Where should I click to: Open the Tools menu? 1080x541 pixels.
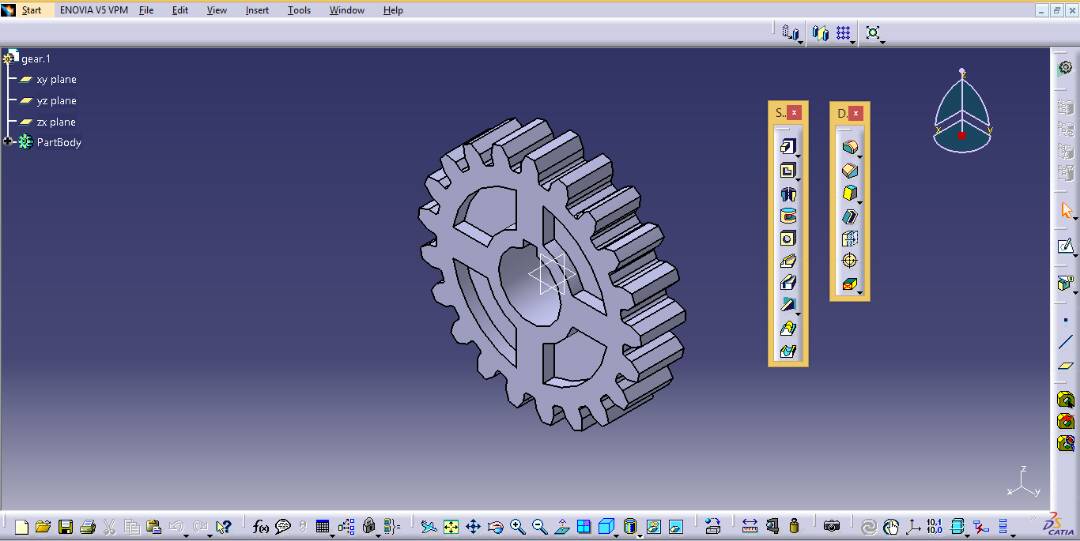click(x=299, y=10)
